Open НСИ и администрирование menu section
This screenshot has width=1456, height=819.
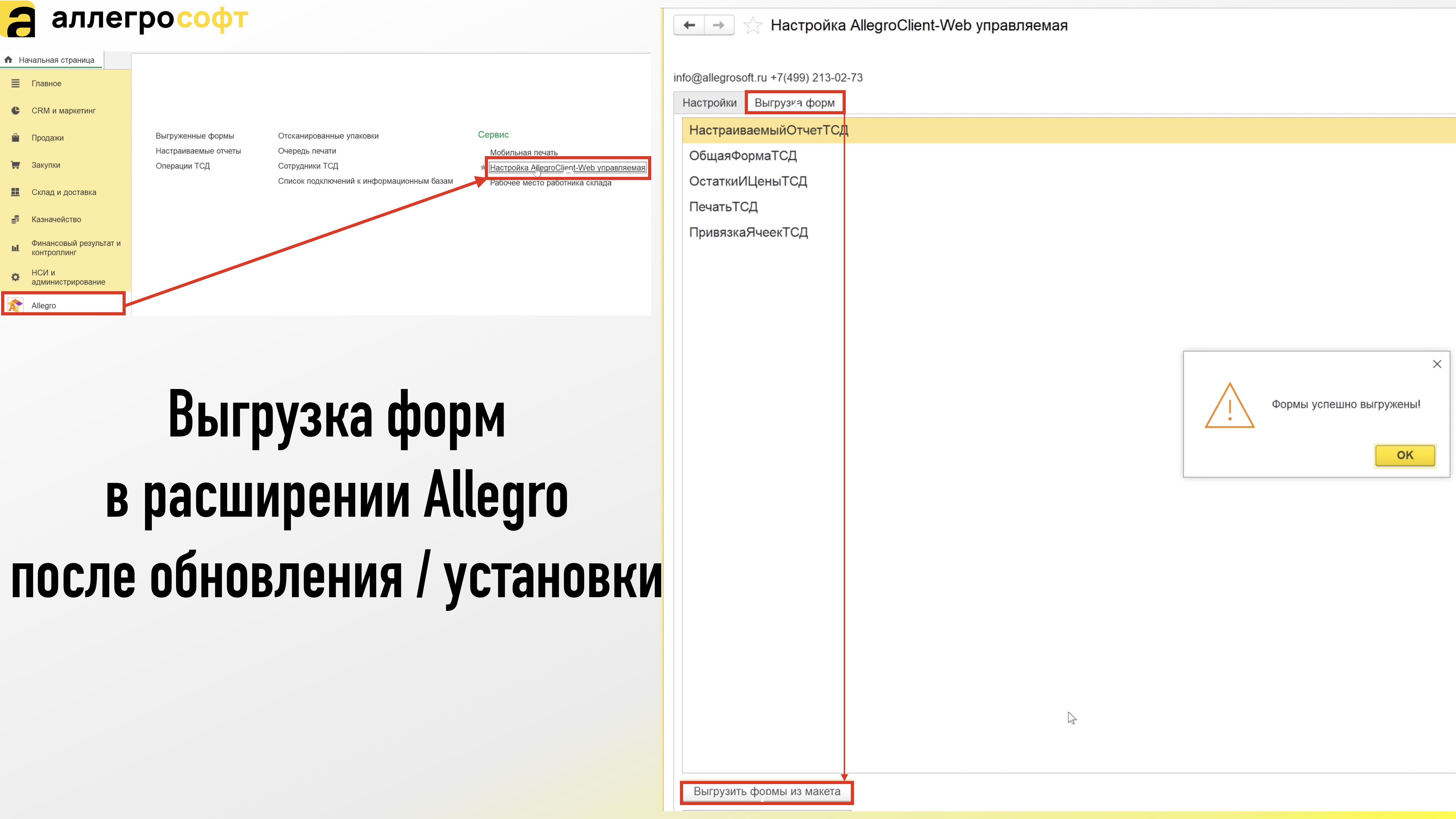[68, 277]
